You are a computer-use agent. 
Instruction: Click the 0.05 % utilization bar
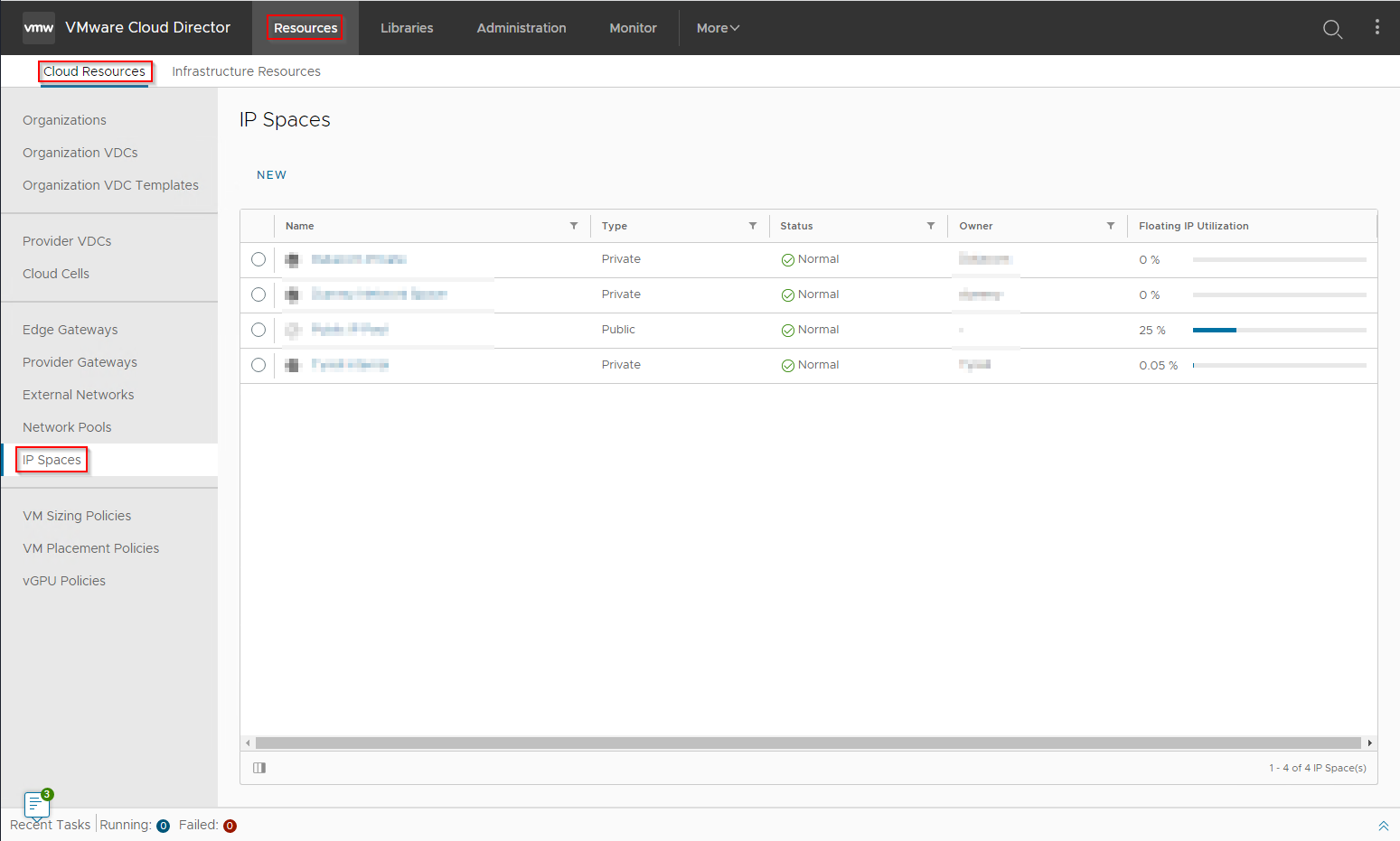[x=1280, y=366]
